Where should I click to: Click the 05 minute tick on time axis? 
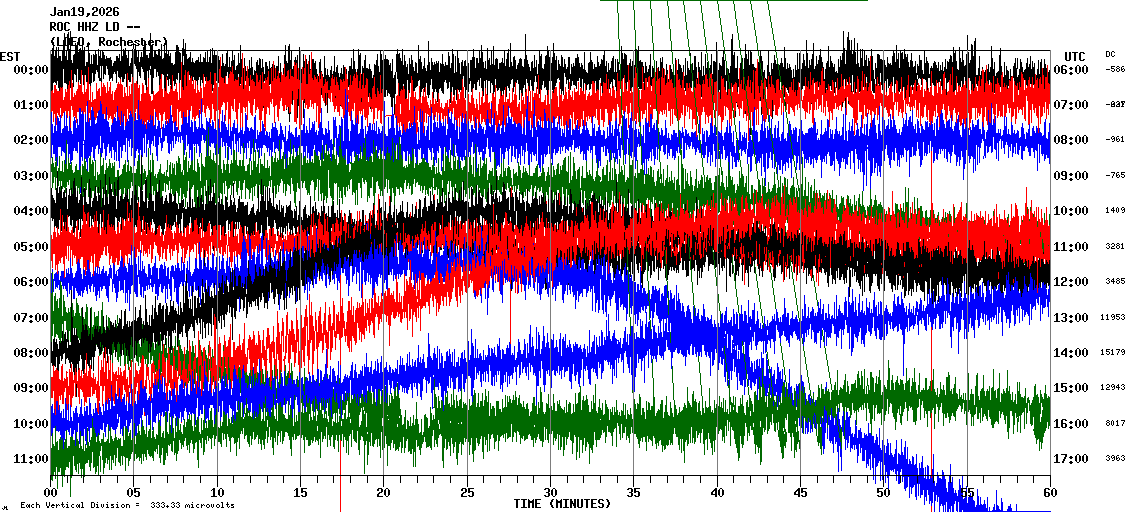[x=134, y=493]
